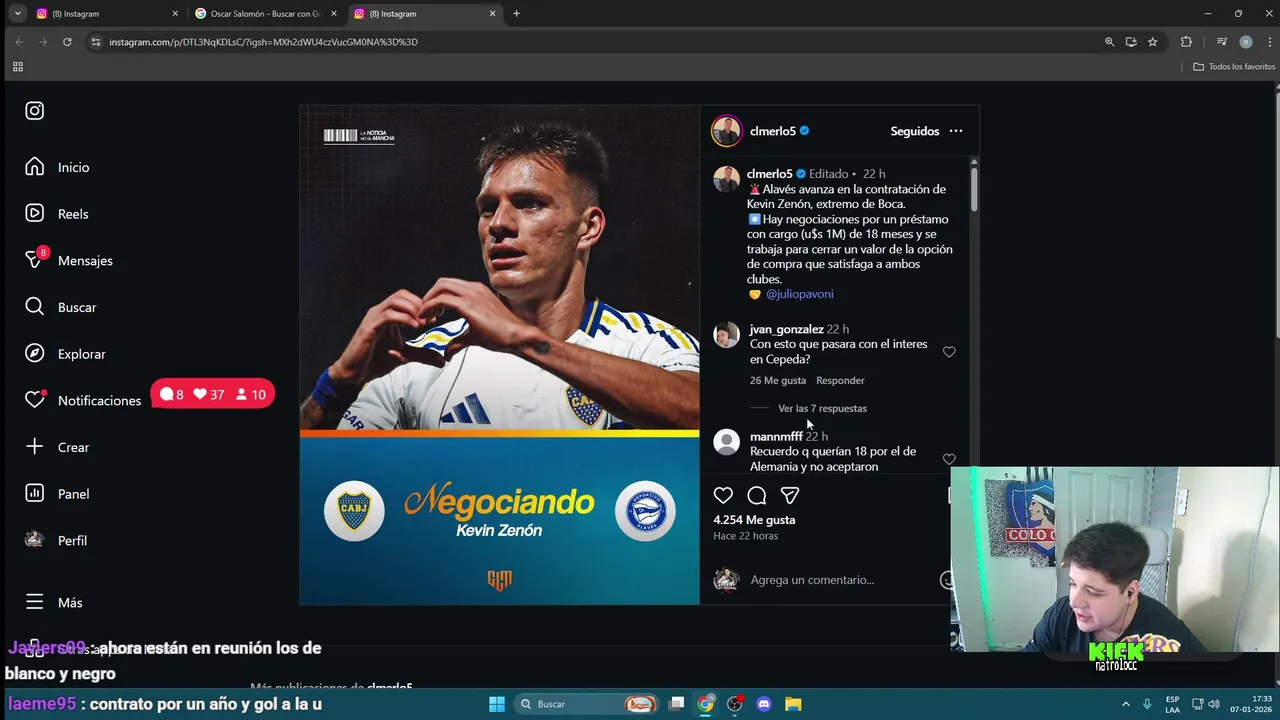Click the Kevin Zenón post image
Screen dimensions: 1280x720
coord(499,355)
